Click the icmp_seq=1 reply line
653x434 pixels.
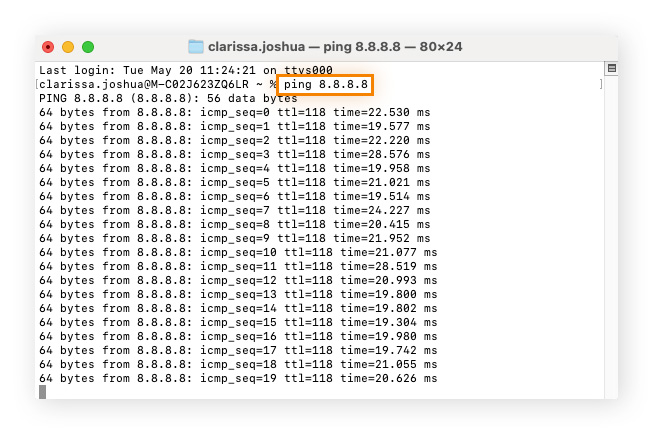pyautogui.click(x=234, y=126)
